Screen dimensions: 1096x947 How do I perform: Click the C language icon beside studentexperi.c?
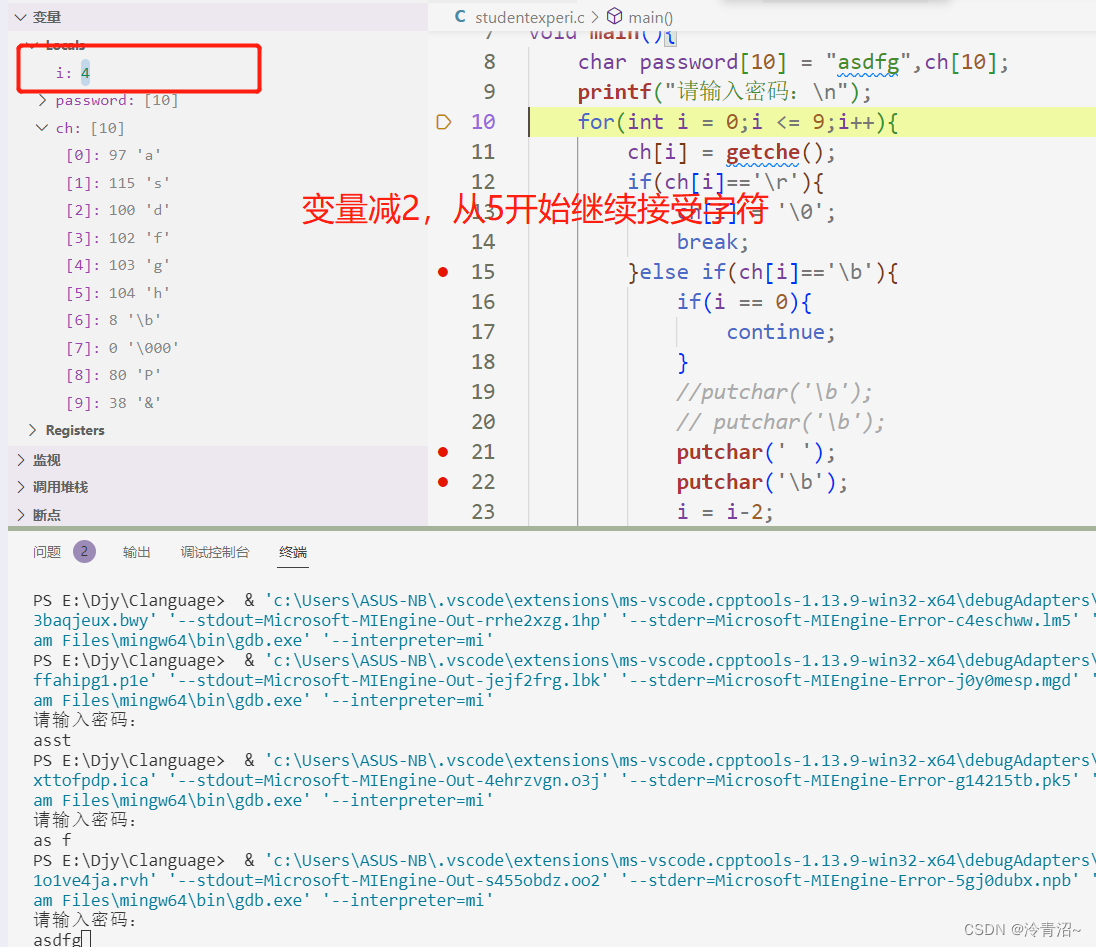click(459, 16)
